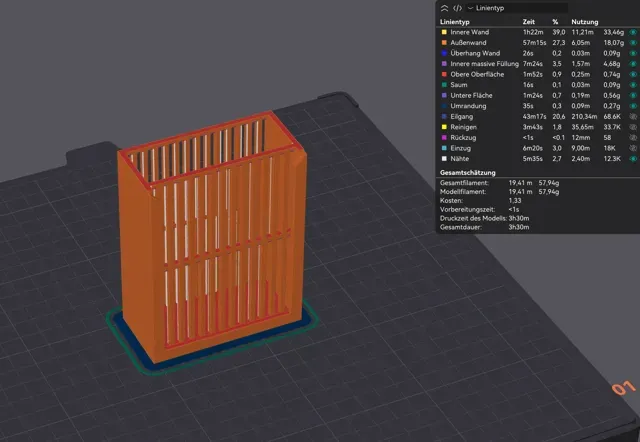The width and height of the screenshot is (640, 442).
Task: Click the Gesamtfilament value 19,41 m
Action: point(520,183)
